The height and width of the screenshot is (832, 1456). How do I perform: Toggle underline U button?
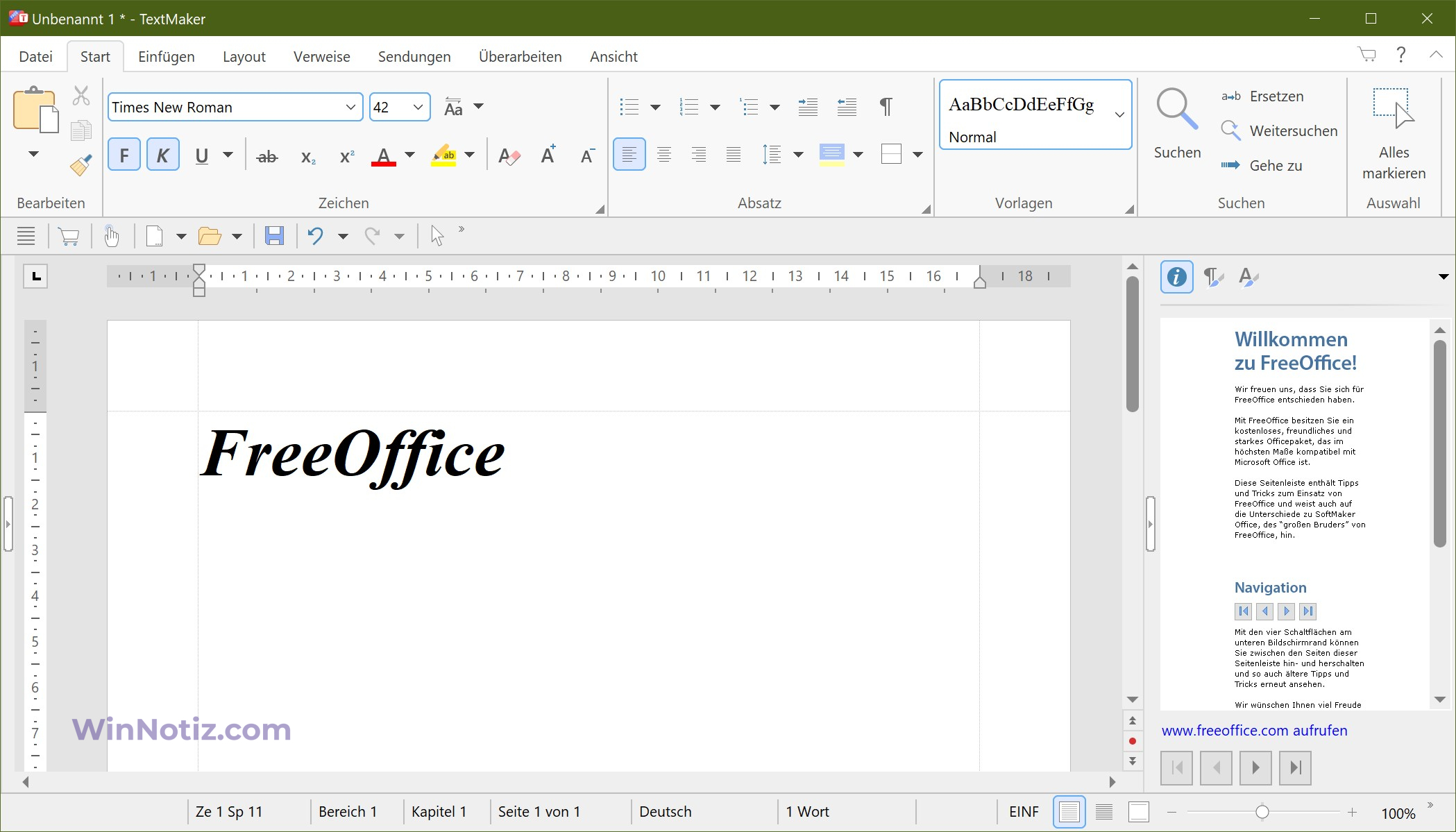[202, 155]
